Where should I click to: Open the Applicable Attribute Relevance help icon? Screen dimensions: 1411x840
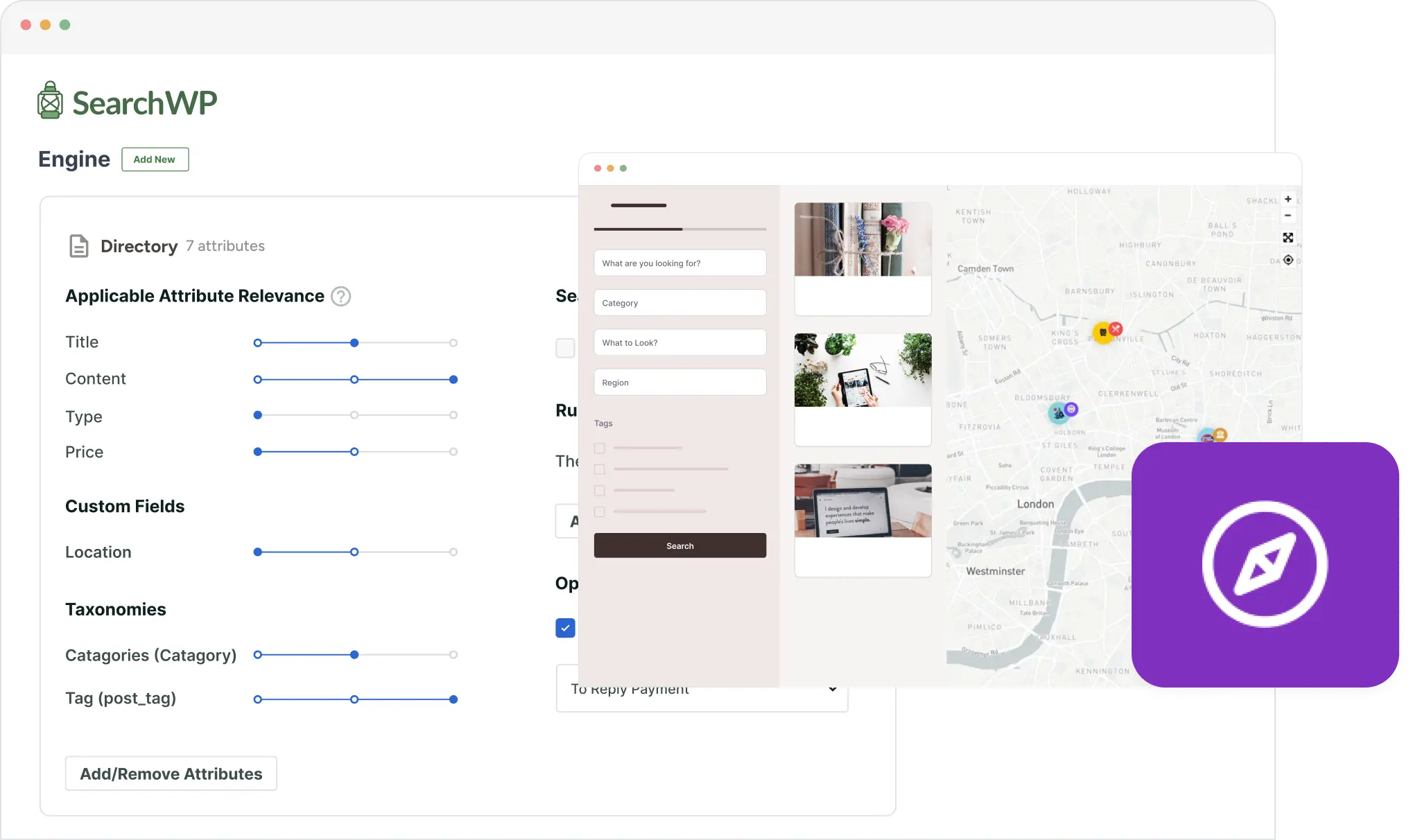click(340, 296)
